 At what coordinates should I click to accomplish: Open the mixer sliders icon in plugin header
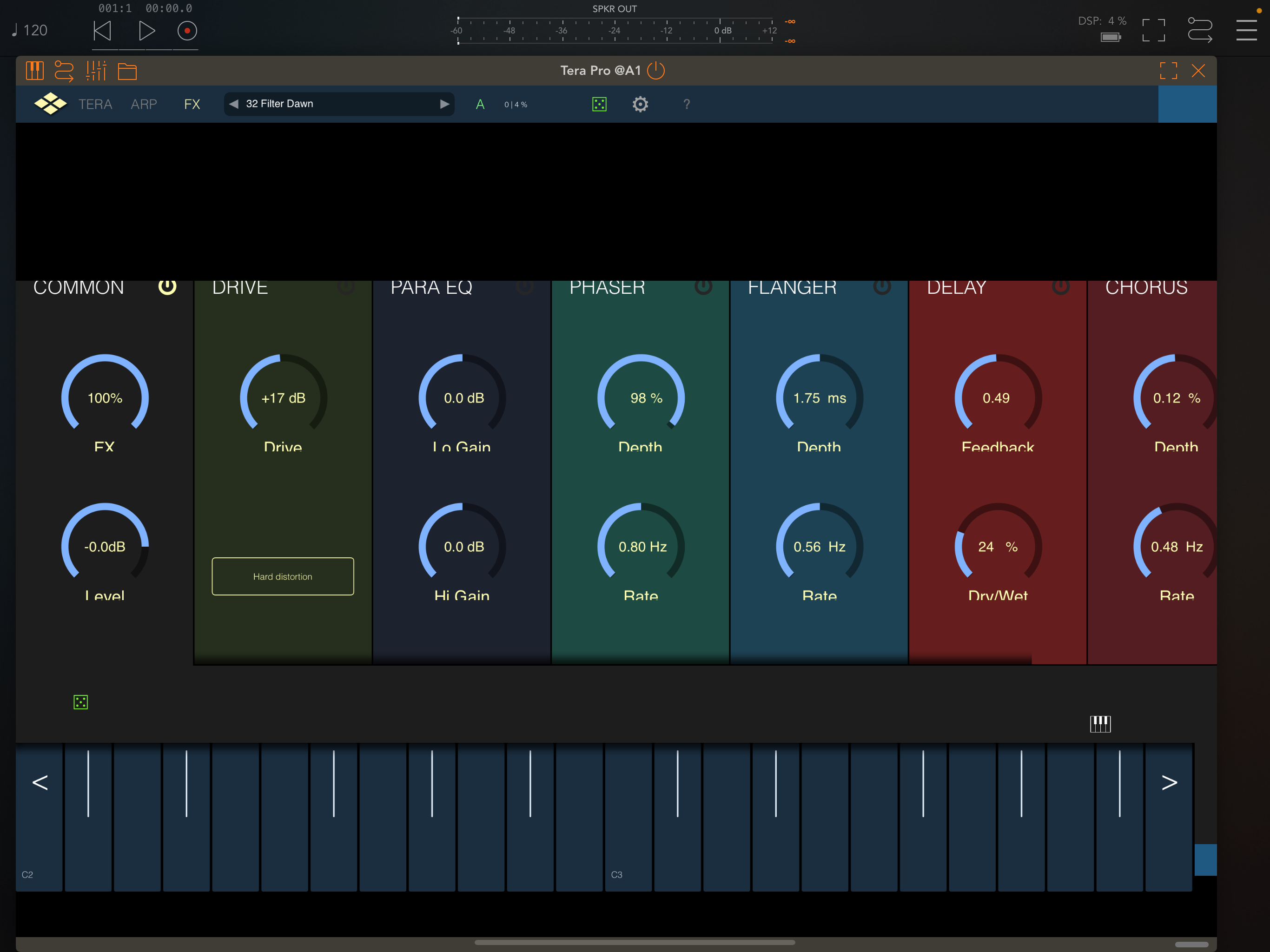point(96,71)
